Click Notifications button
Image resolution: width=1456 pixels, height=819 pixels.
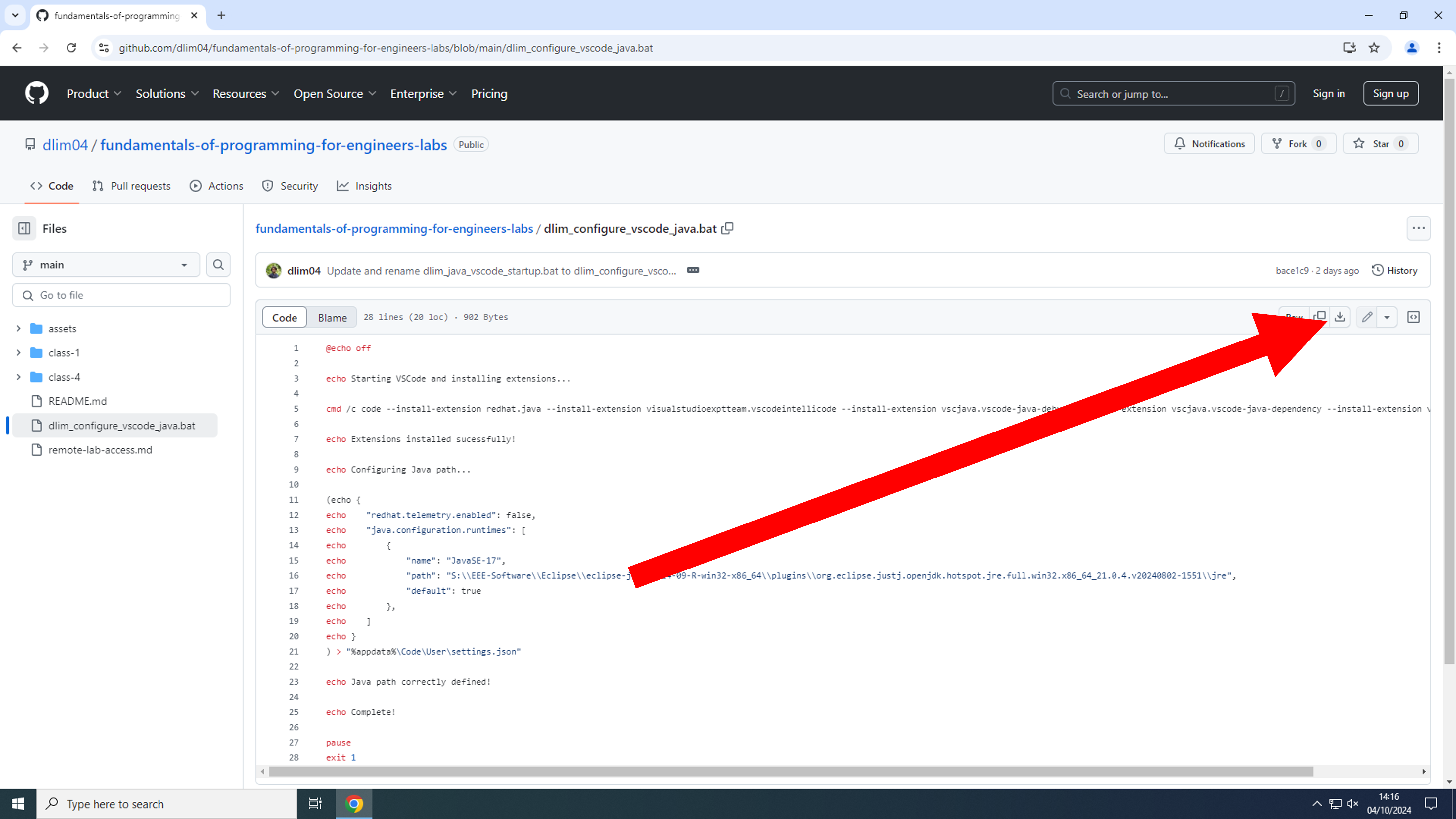(x=1209, y=144)
